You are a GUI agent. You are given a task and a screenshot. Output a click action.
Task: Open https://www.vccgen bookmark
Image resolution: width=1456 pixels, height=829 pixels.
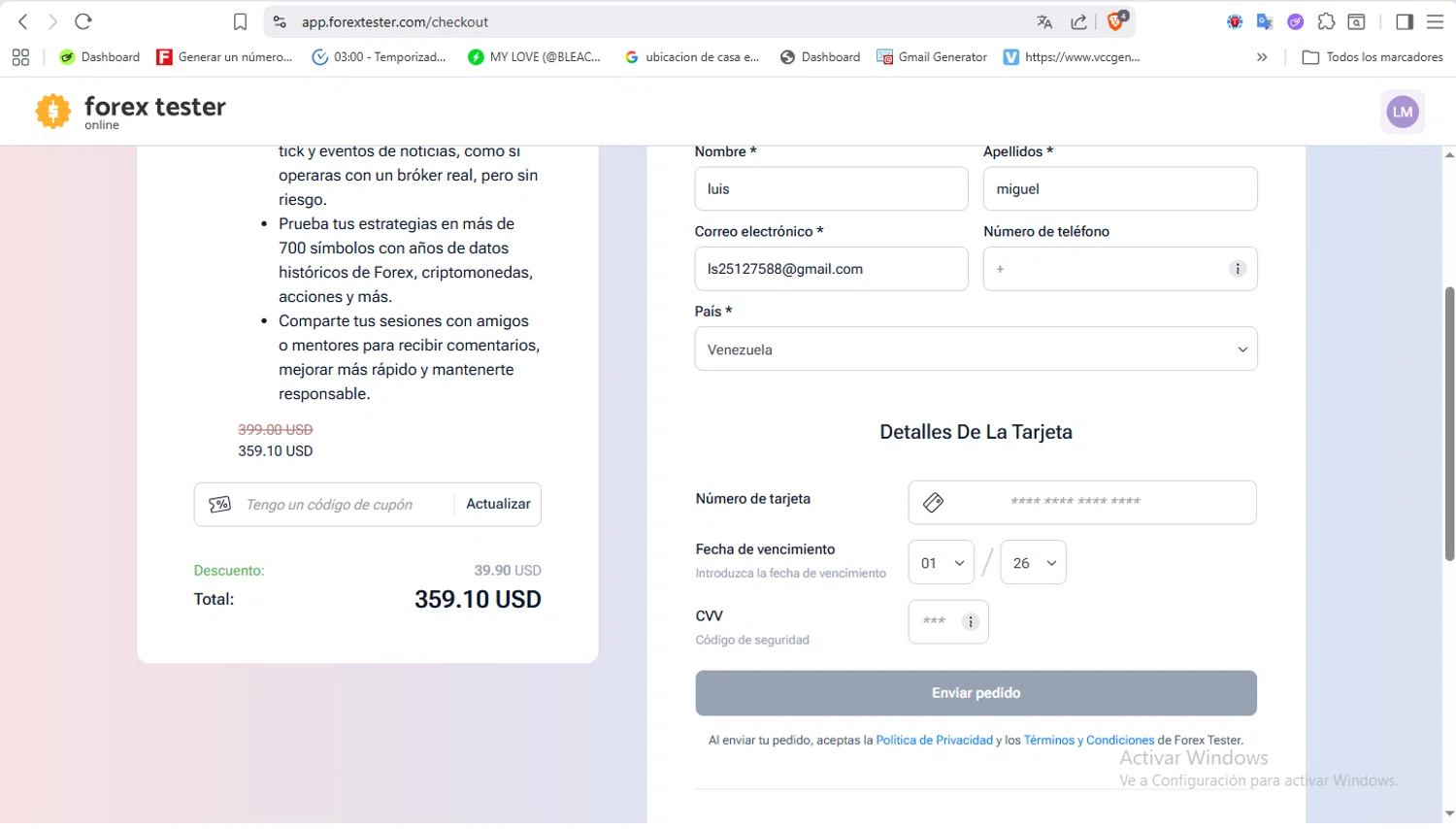click(x=1072, y=57)
